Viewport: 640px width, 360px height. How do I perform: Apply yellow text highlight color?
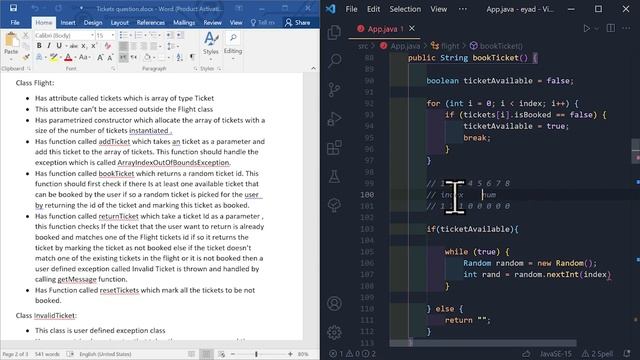coord(53,58)
